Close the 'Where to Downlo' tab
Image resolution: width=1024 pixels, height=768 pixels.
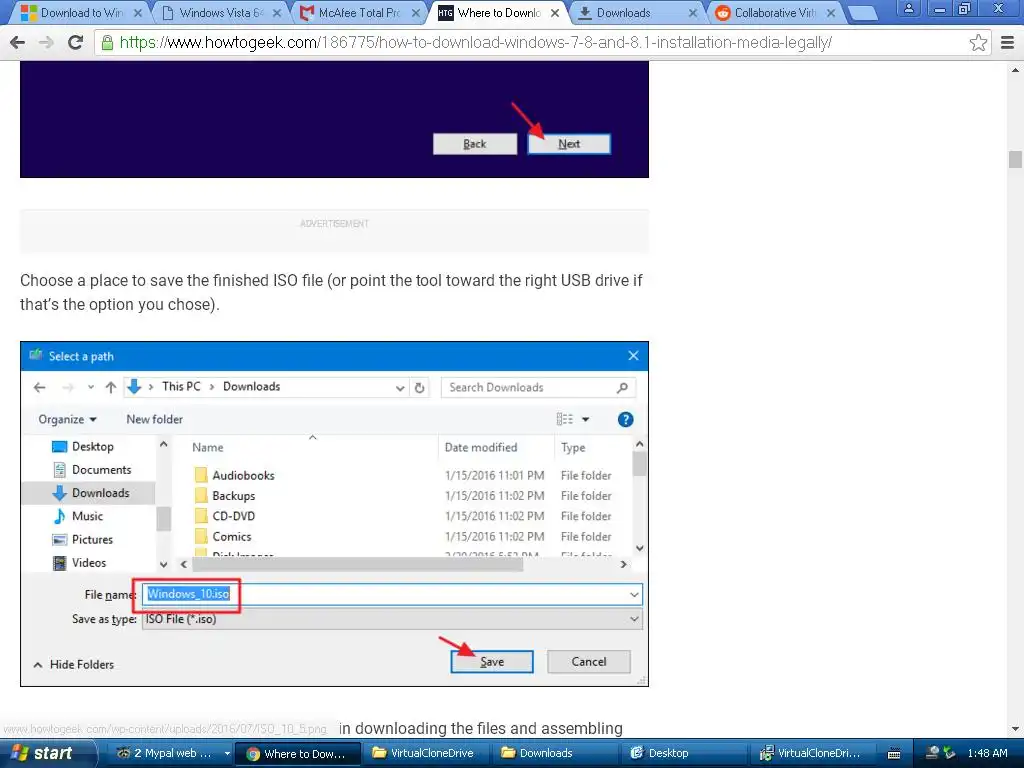click(x=554, y=12)
